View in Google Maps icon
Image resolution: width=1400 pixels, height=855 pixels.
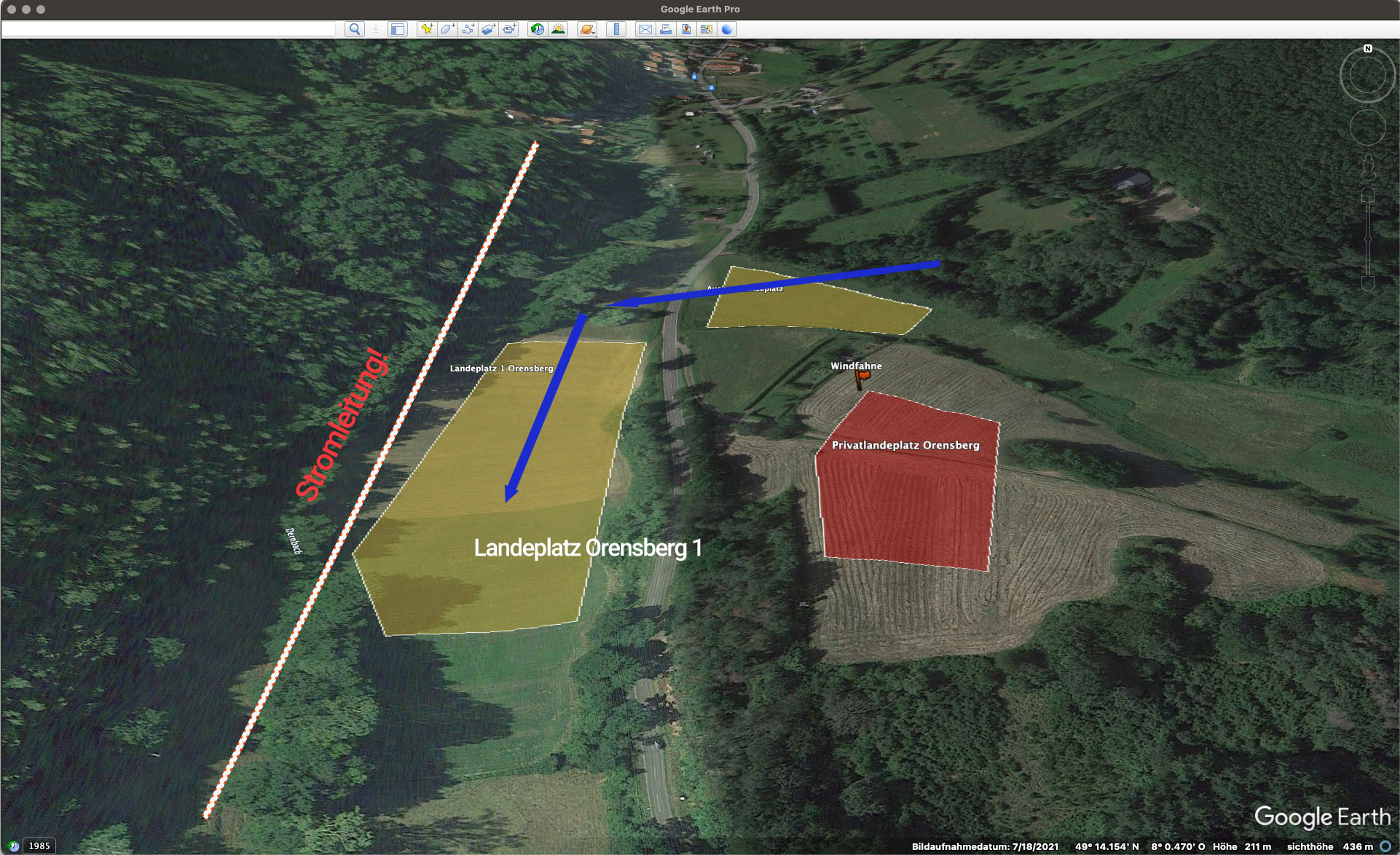coord(685,29)
